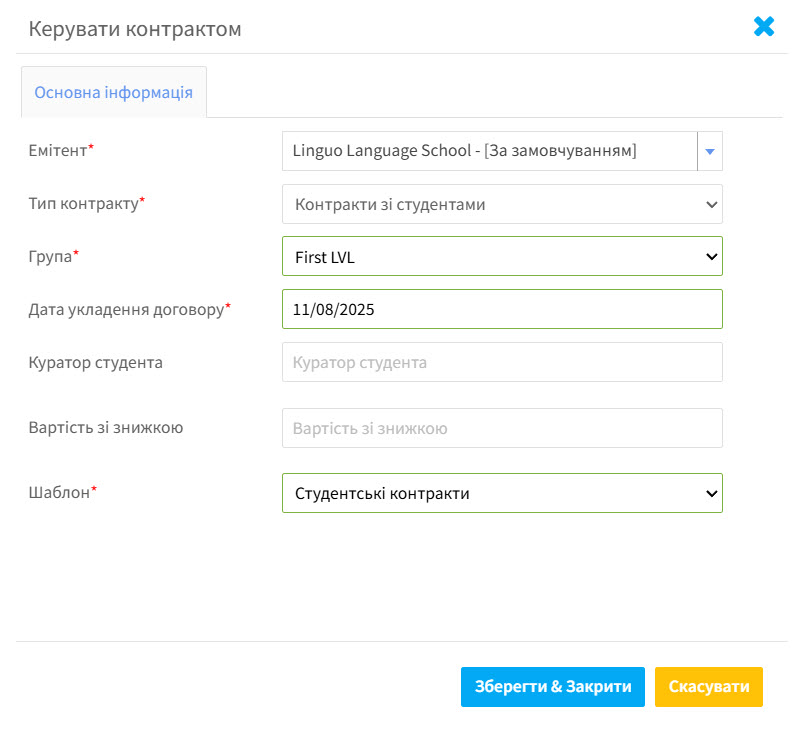Click the Куратор студента label text
Viewport: 807px width, 729px height.
[96, 362]
